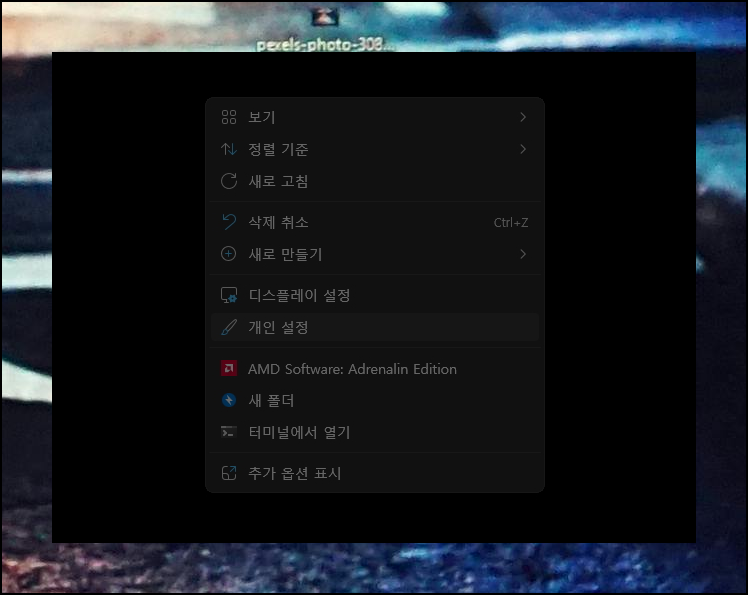Screen dimensions: 748x595
Task: Select 새로 고침 in the context menu
Action: pyautogui.click(x=375, y=181)
